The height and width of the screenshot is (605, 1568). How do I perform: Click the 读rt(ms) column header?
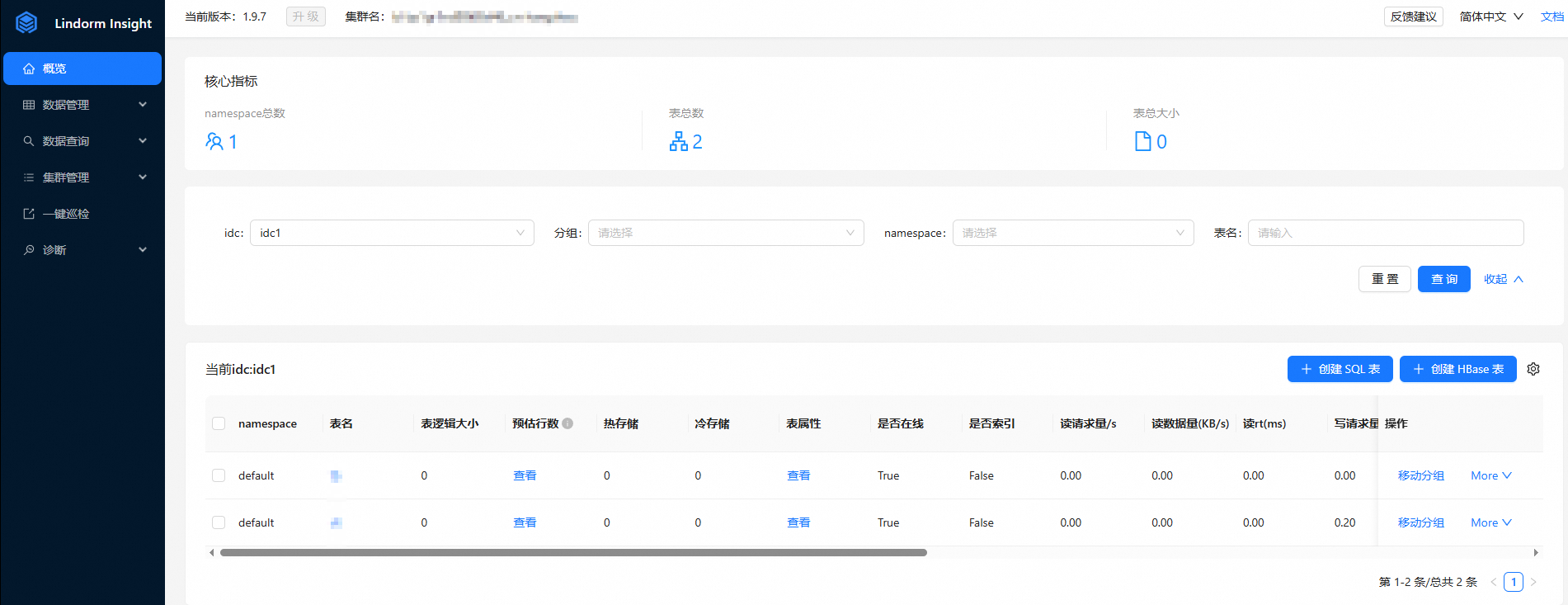pos(1264,423)
